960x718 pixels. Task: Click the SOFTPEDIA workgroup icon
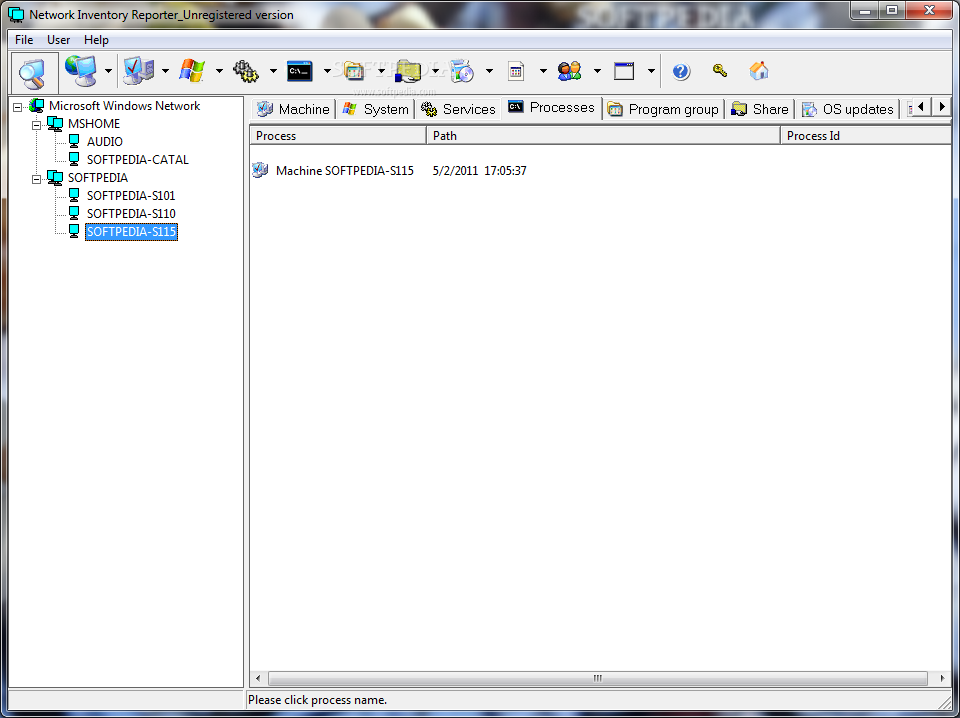click(55, 178)
